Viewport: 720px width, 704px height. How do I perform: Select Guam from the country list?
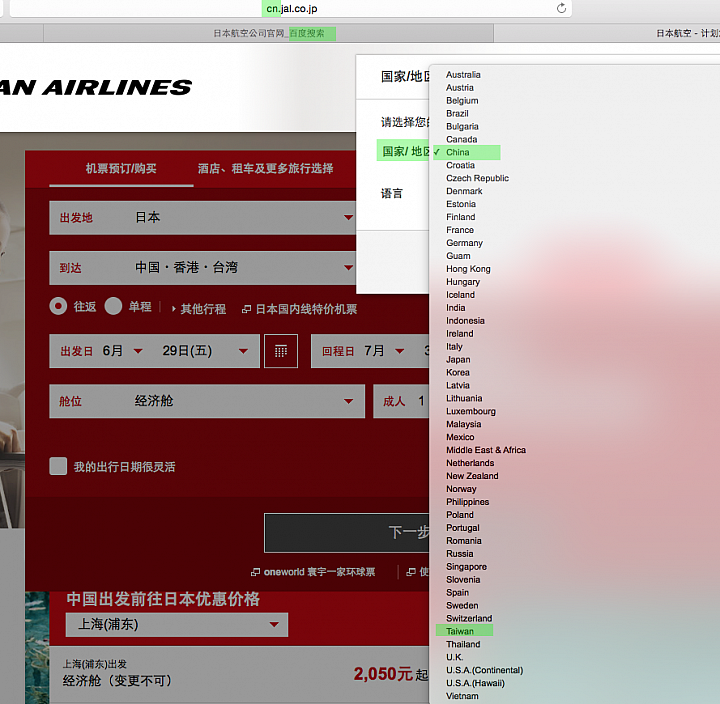[458, 256]
